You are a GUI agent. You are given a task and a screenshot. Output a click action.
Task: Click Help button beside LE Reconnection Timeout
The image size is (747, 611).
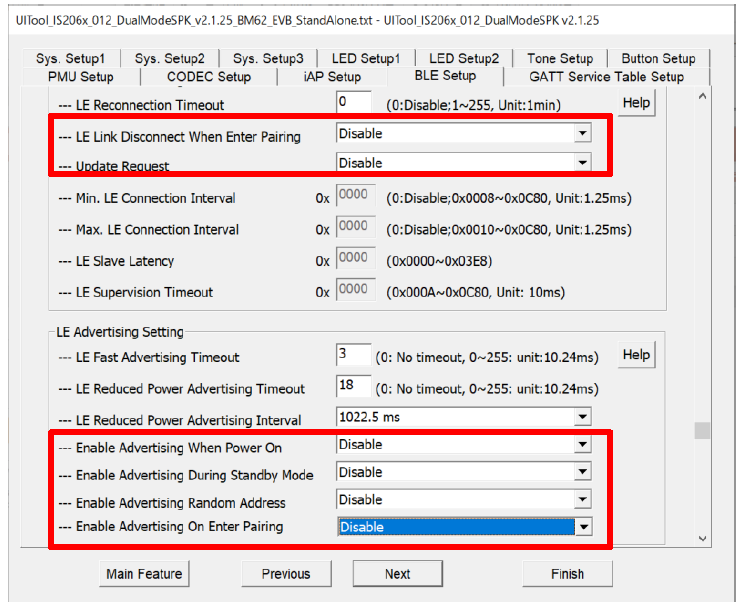636,102
